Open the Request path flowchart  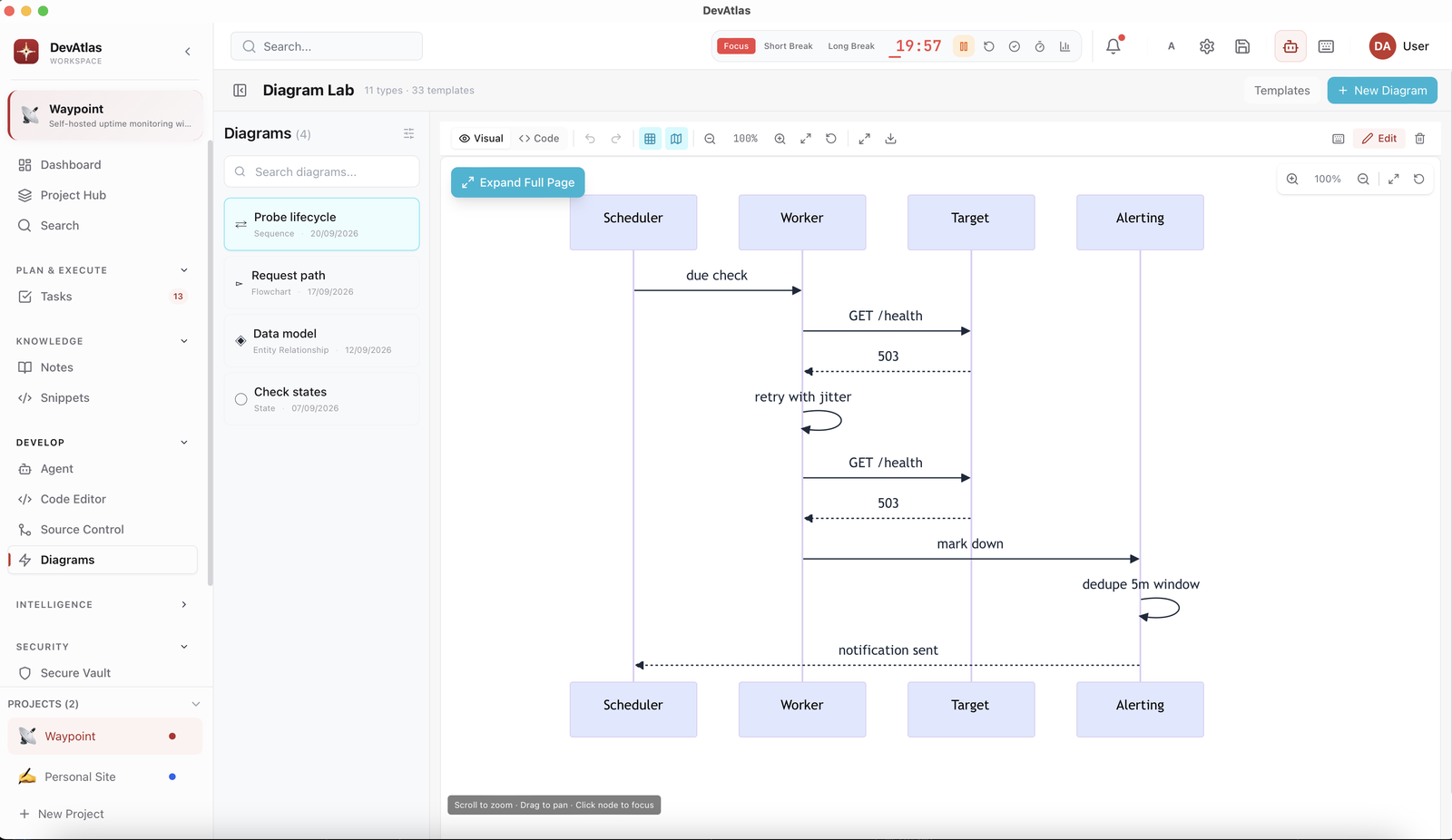tap(322, 283)
